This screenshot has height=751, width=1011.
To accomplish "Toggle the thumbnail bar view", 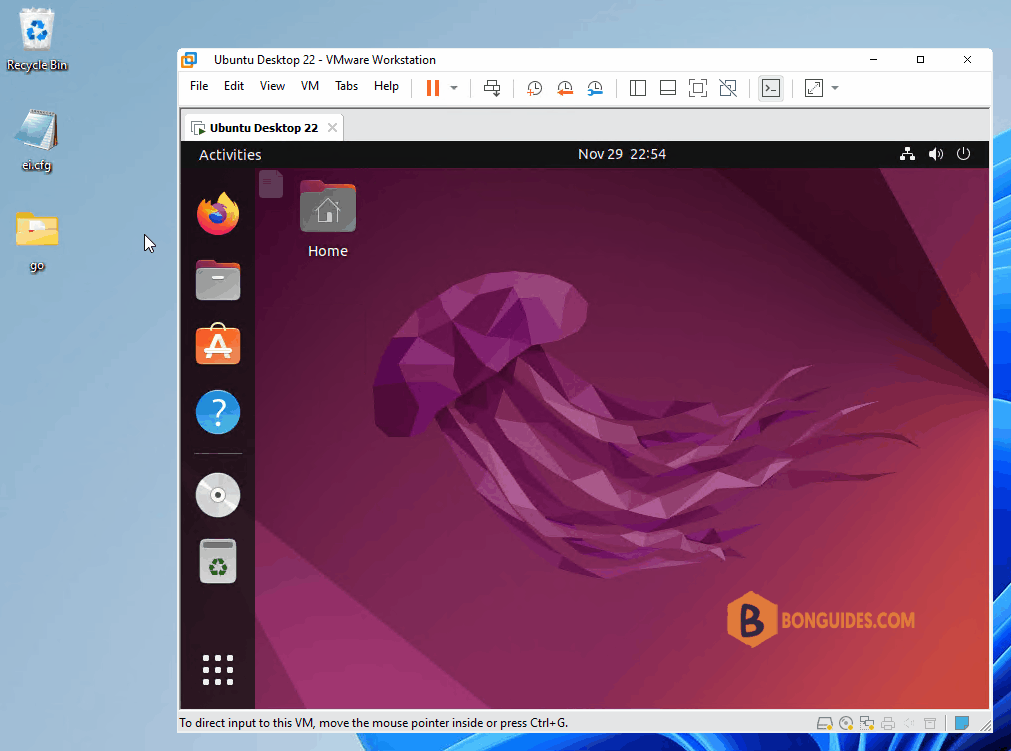I will tap(668, 88).
